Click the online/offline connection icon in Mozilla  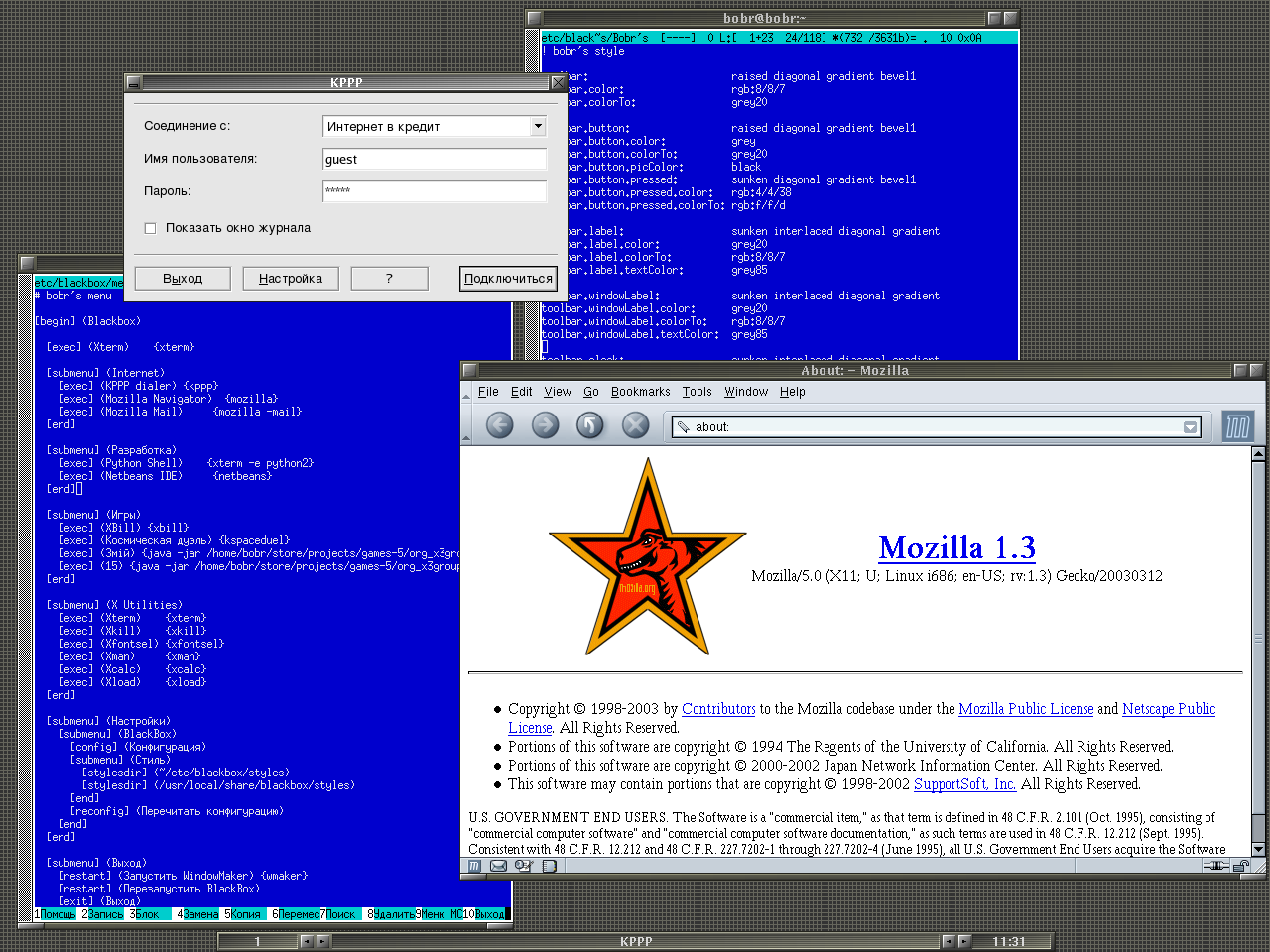click(1216, 866)
